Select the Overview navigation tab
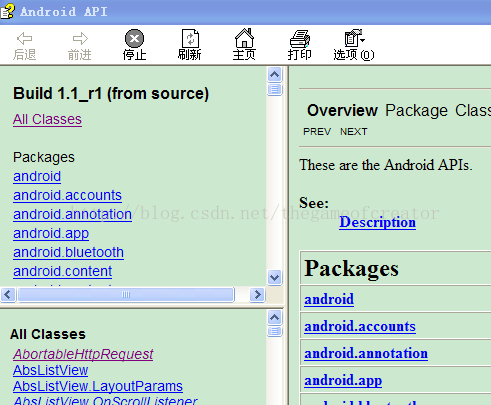491x405 pixels. (x=342, y=110)
